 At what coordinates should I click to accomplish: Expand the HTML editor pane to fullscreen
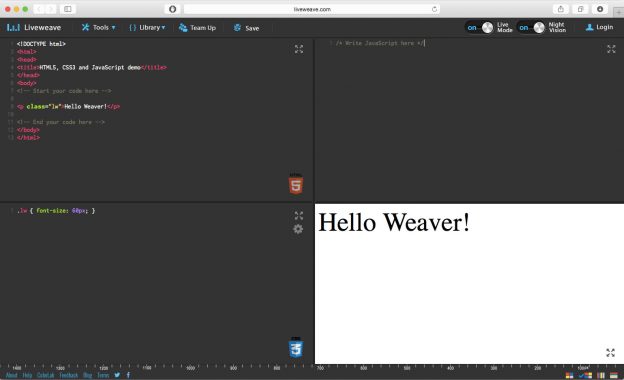click(x=299, y=49)
